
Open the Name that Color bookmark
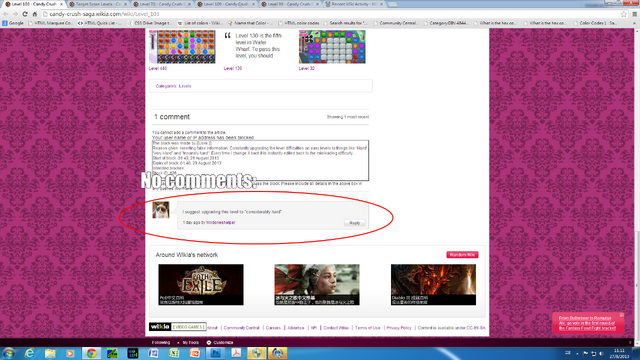(x=249, y=23)
